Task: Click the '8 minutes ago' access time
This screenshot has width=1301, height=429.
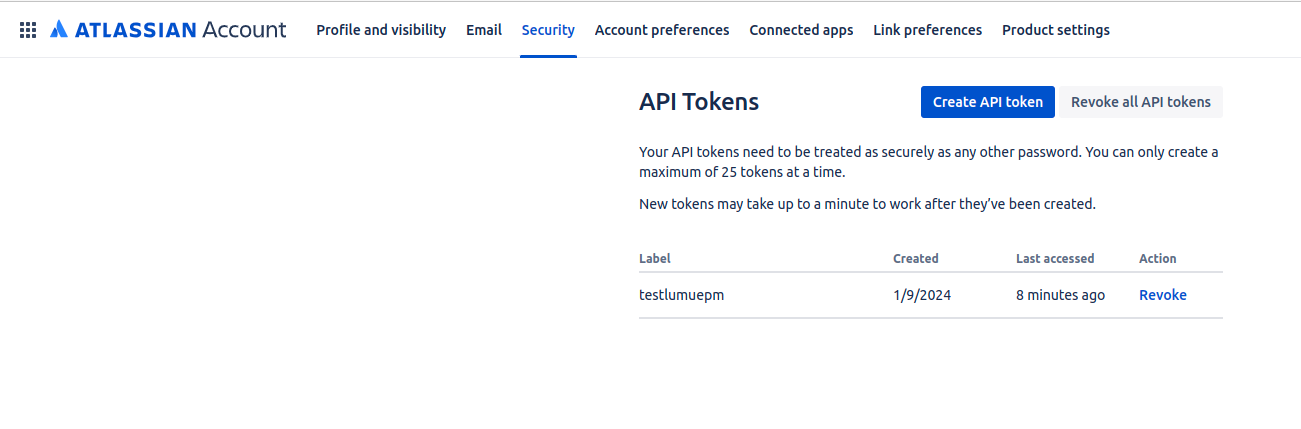Action: pos(1060,295)
